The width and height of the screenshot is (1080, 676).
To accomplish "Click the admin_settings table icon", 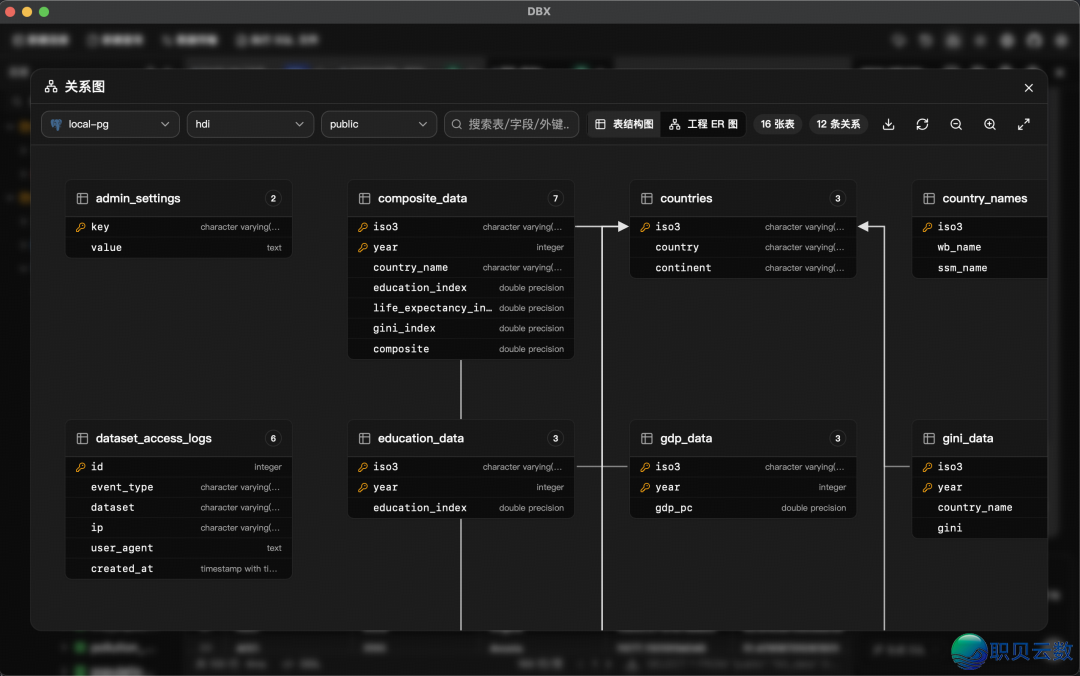I will point(82,198).
